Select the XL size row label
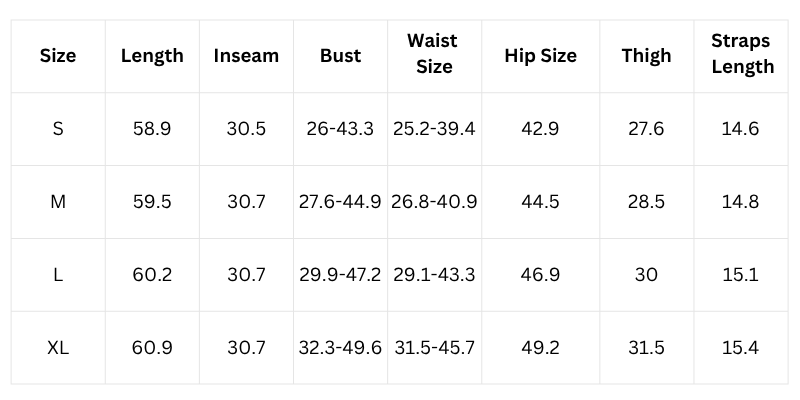Screen dimensions: 800x400 pyautogui.click(x=58, y=348)
